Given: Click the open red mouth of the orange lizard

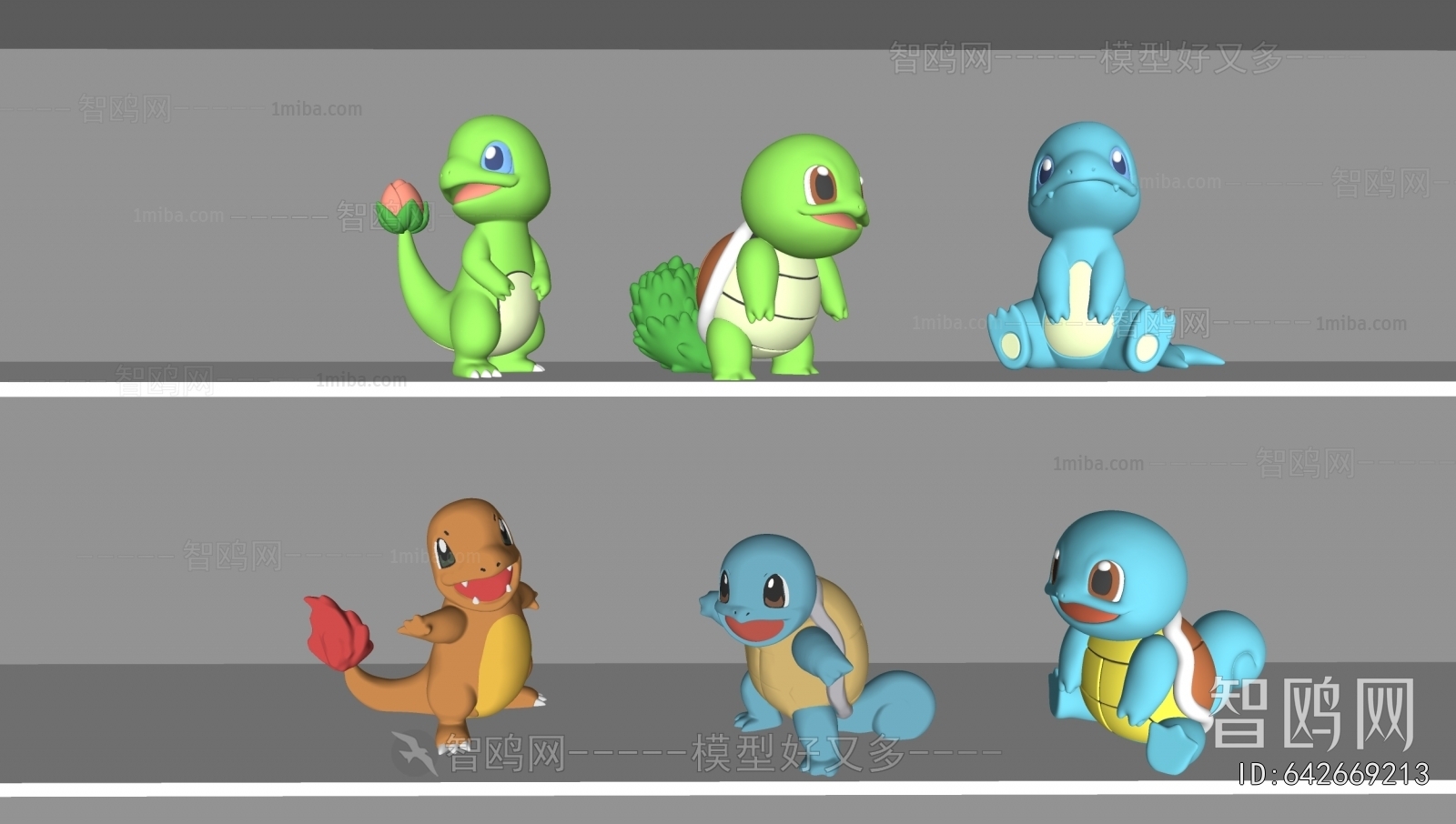Looking at the screenshot, I should pyautogui.click(x=487, y=588).
